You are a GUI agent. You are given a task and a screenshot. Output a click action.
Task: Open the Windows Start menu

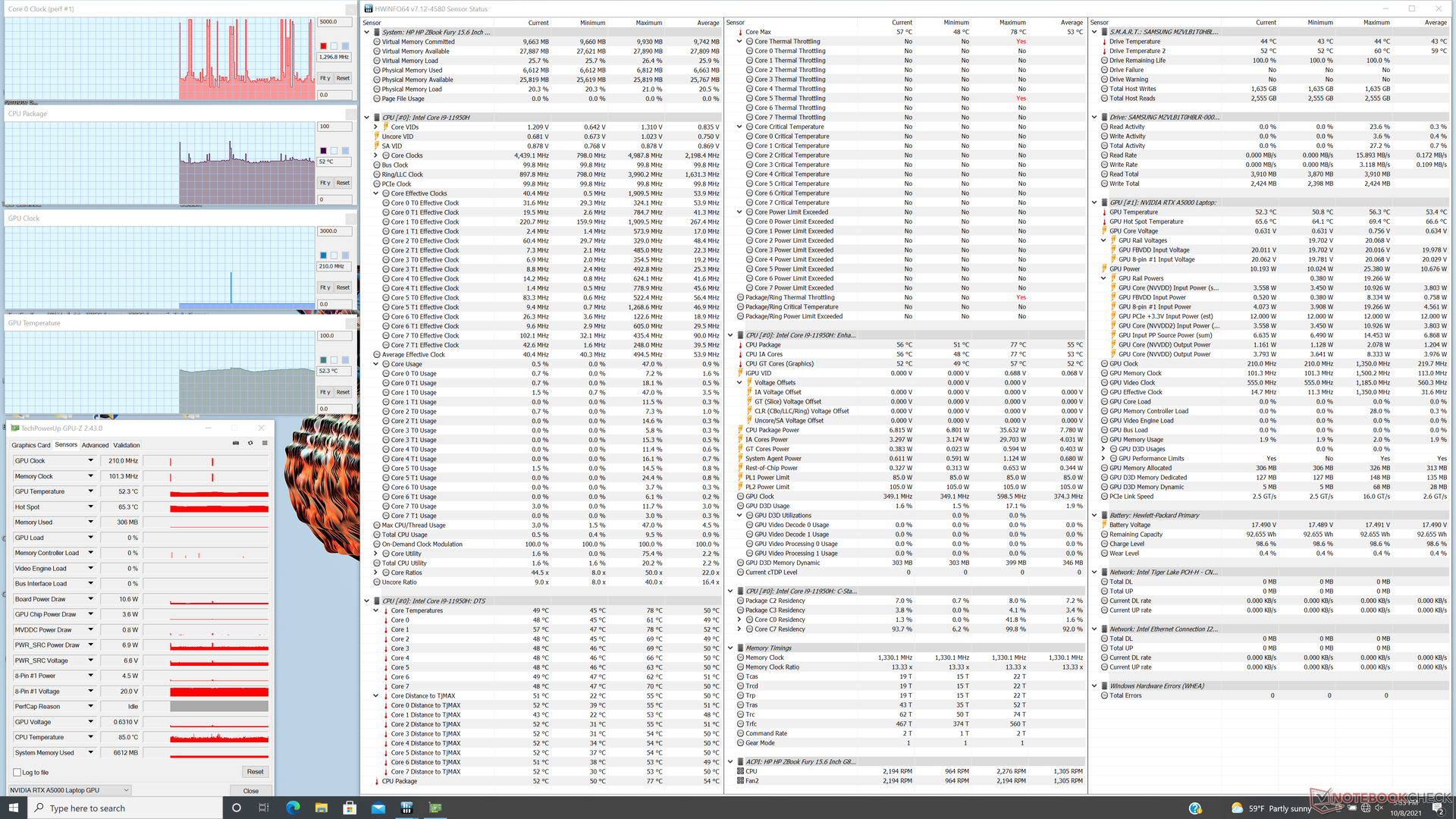coord(13,808)
